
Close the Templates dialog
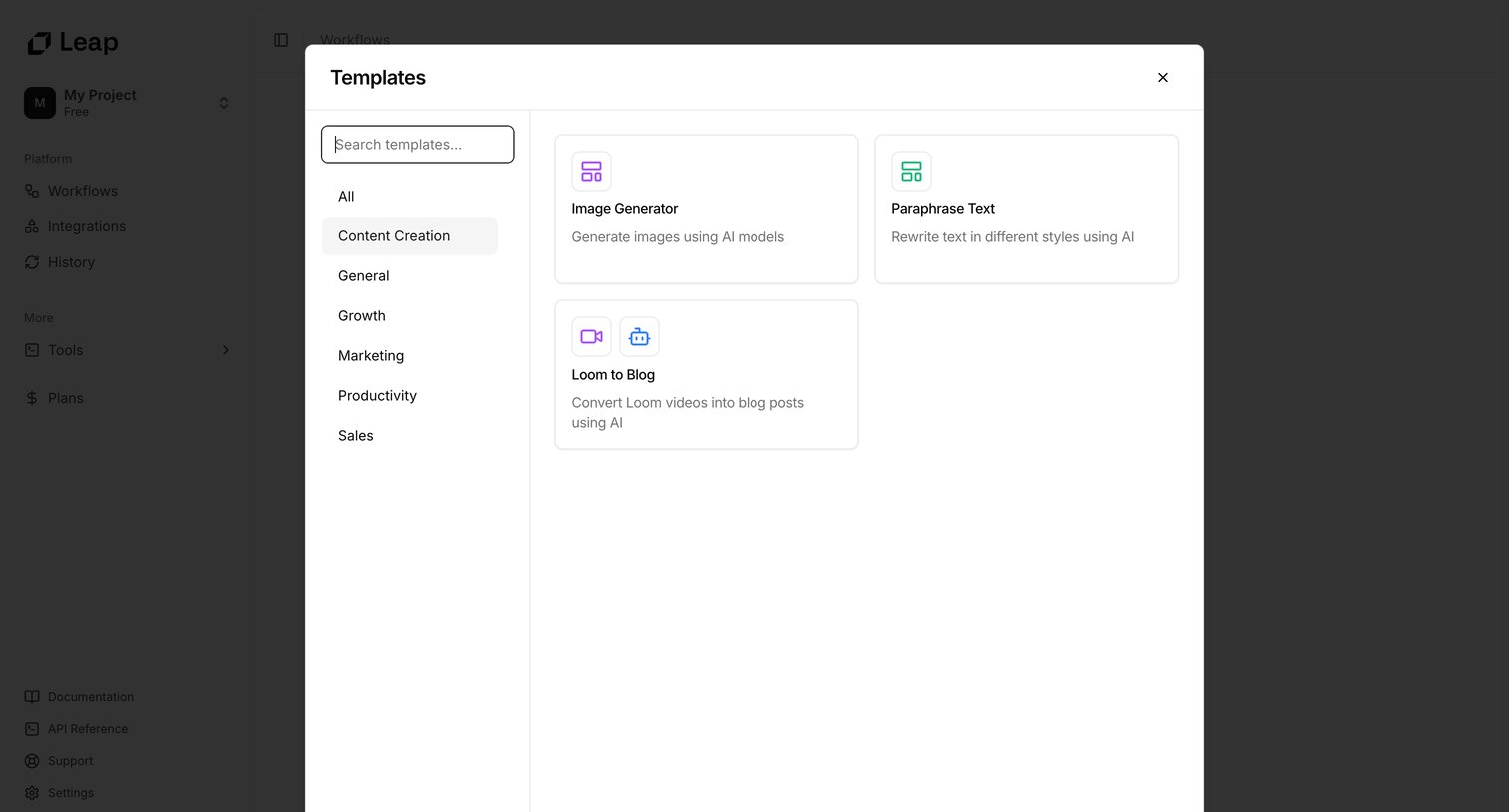coord(1163,77)
